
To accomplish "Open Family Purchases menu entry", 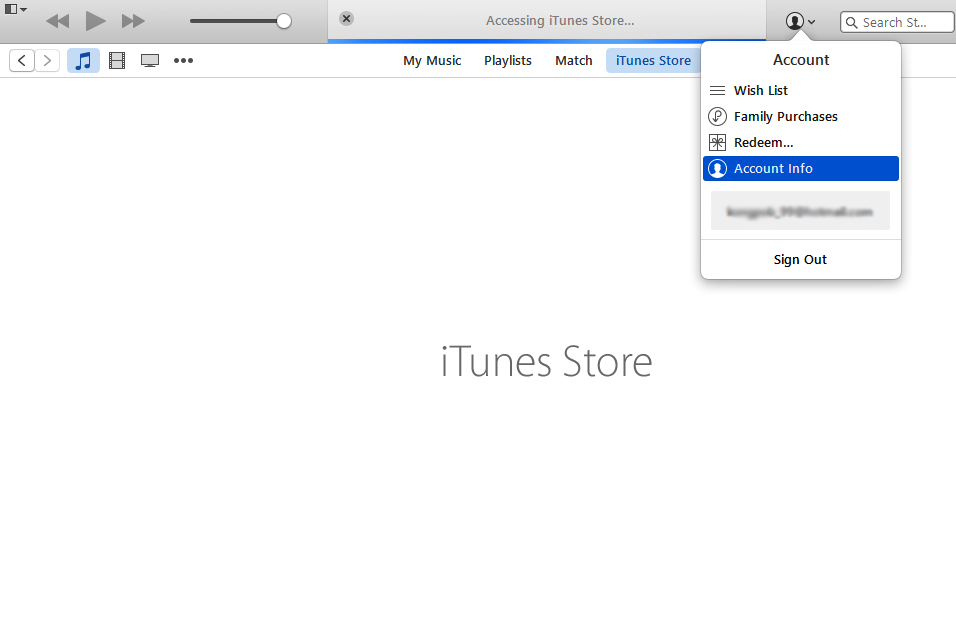I will pyautogui.click(x=801, y=116).
